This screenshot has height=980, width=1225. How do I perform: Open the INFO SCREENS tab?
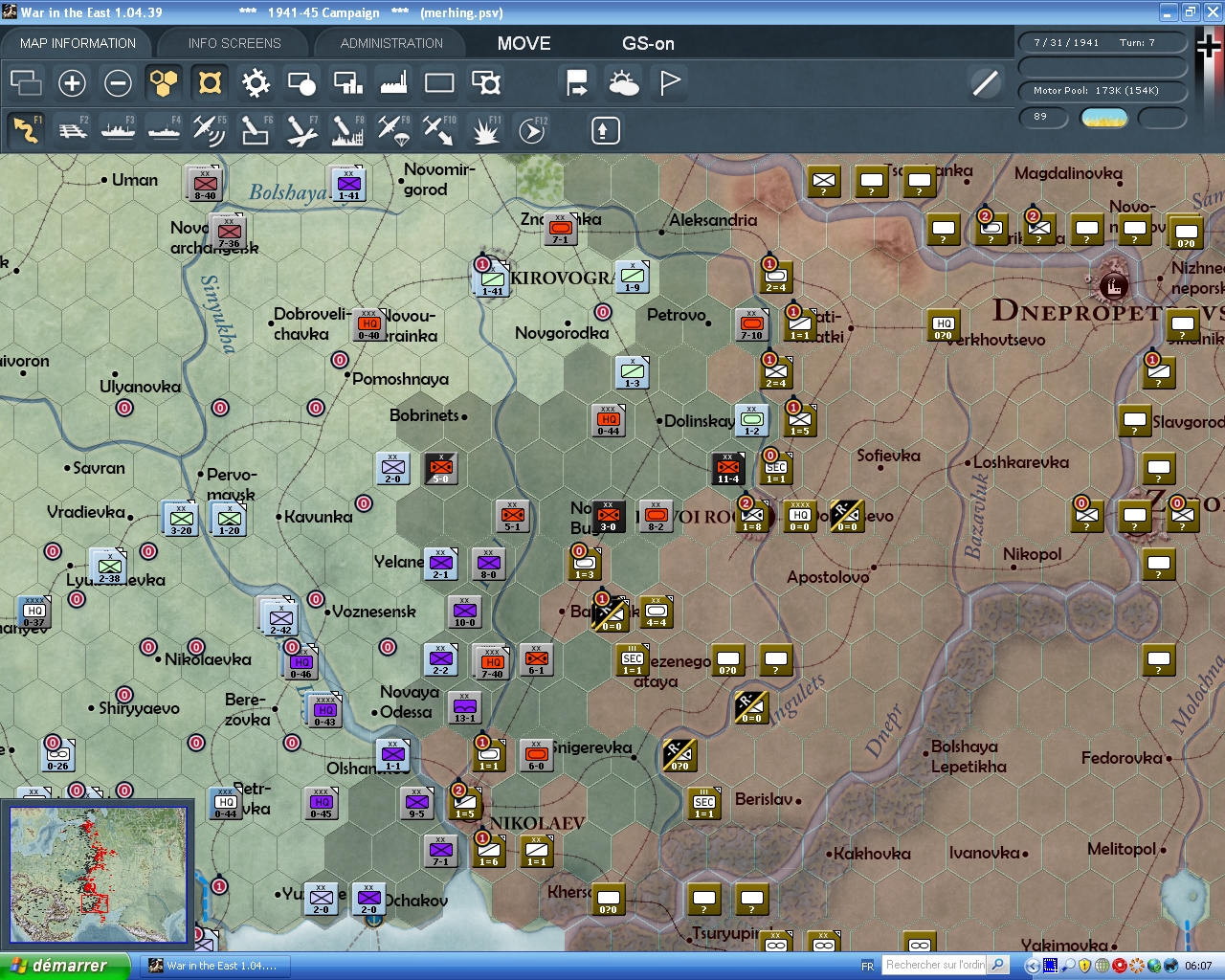point(234,43)
